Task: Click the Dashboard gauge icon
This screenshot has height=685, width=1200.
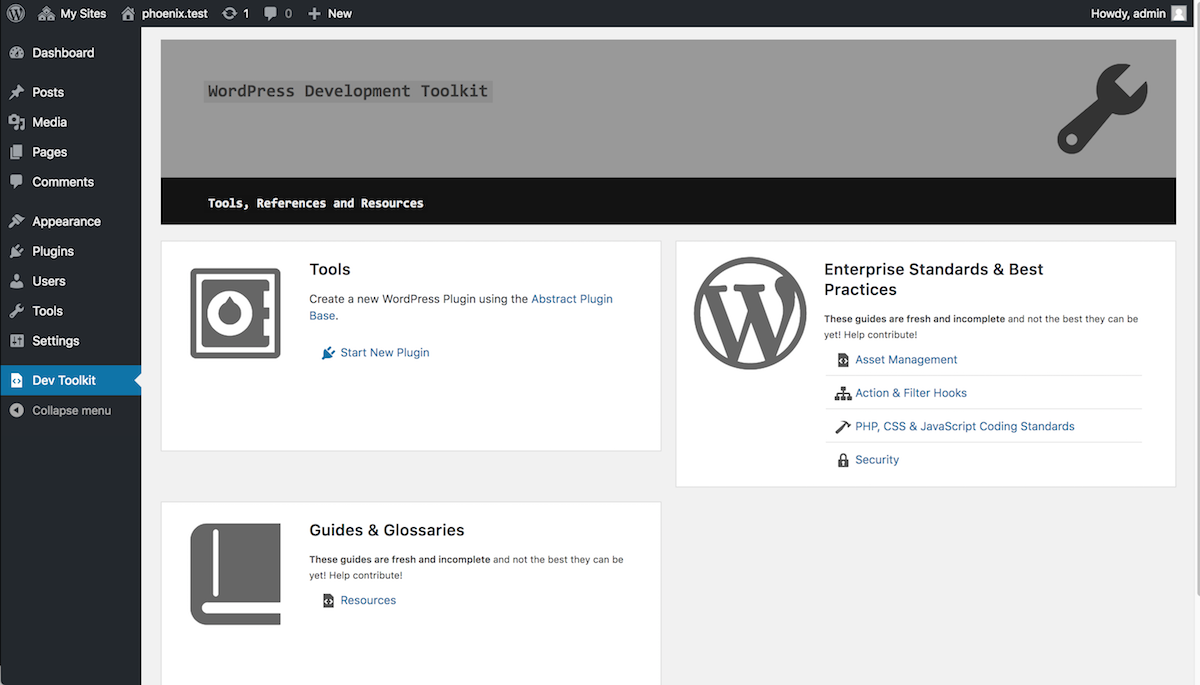Action: [x=16, y=53]
